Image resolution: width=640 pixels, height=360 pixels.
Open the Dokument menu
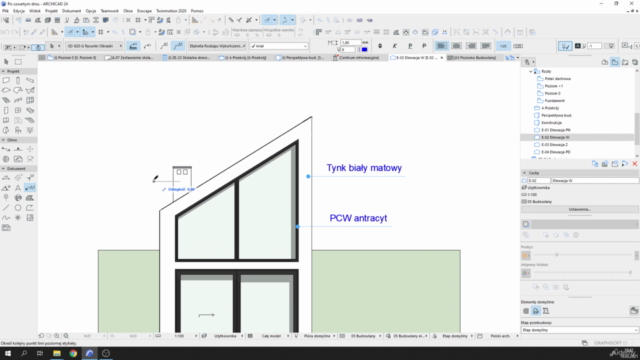coord(71,11)
